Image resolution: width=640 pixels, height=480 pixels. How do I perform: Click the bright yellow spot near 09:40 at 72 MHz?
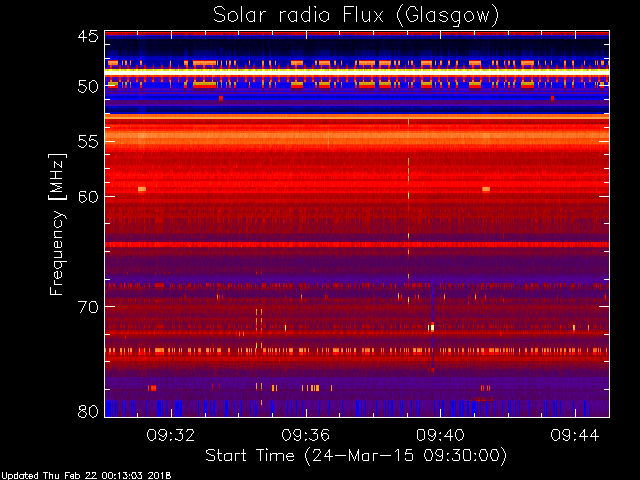(431, 327)
